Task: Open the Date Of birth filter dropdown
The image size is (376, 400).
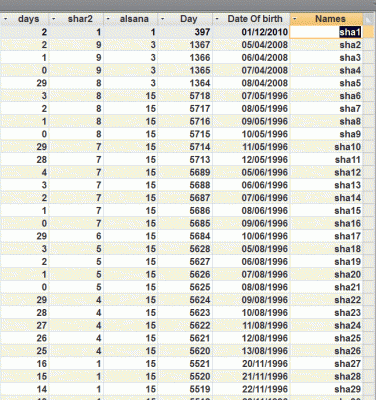Action: click(x=217, y=19)
